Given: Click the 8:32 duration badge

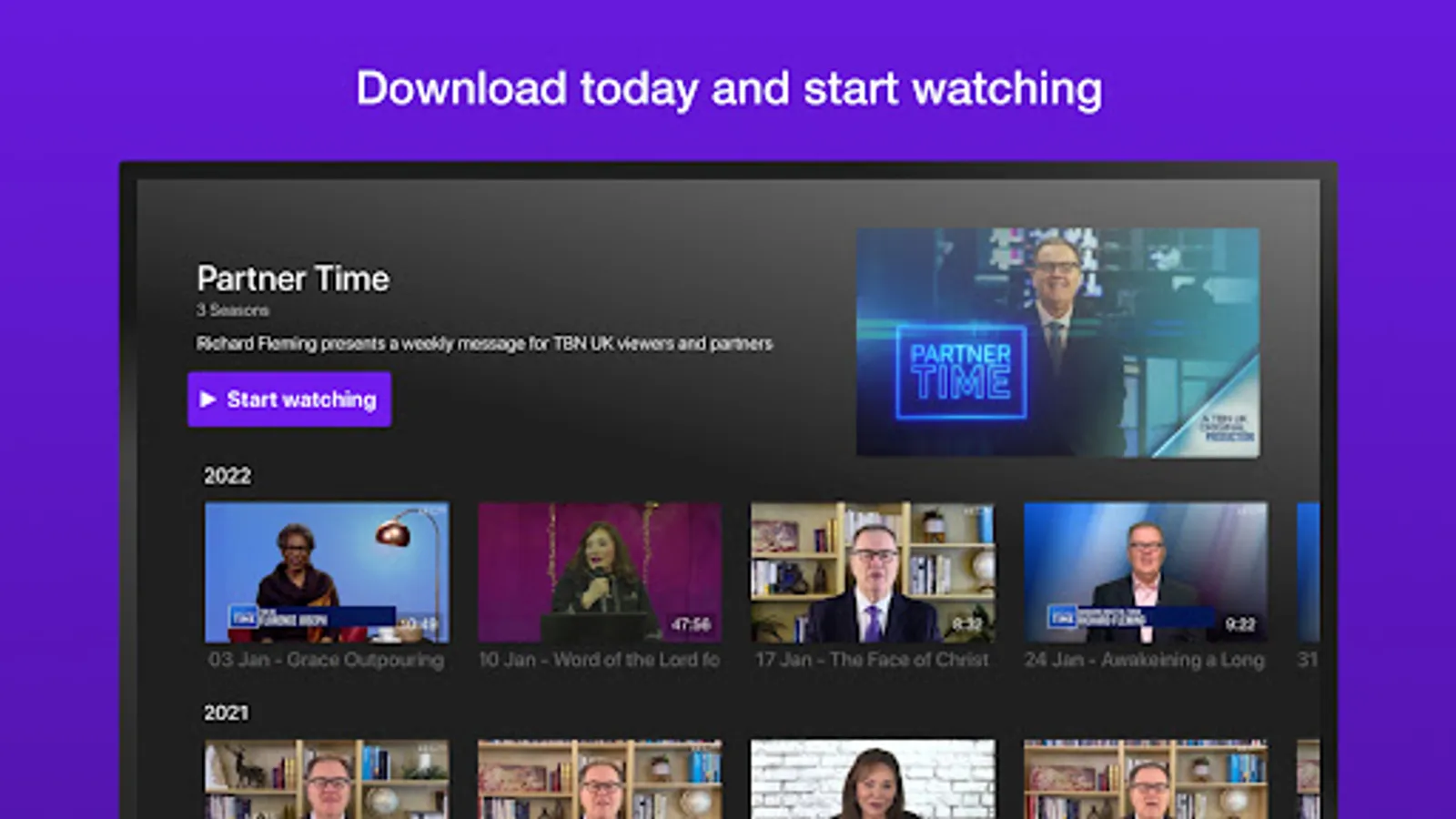Looking at the screenshot, I should pos(966,624).
